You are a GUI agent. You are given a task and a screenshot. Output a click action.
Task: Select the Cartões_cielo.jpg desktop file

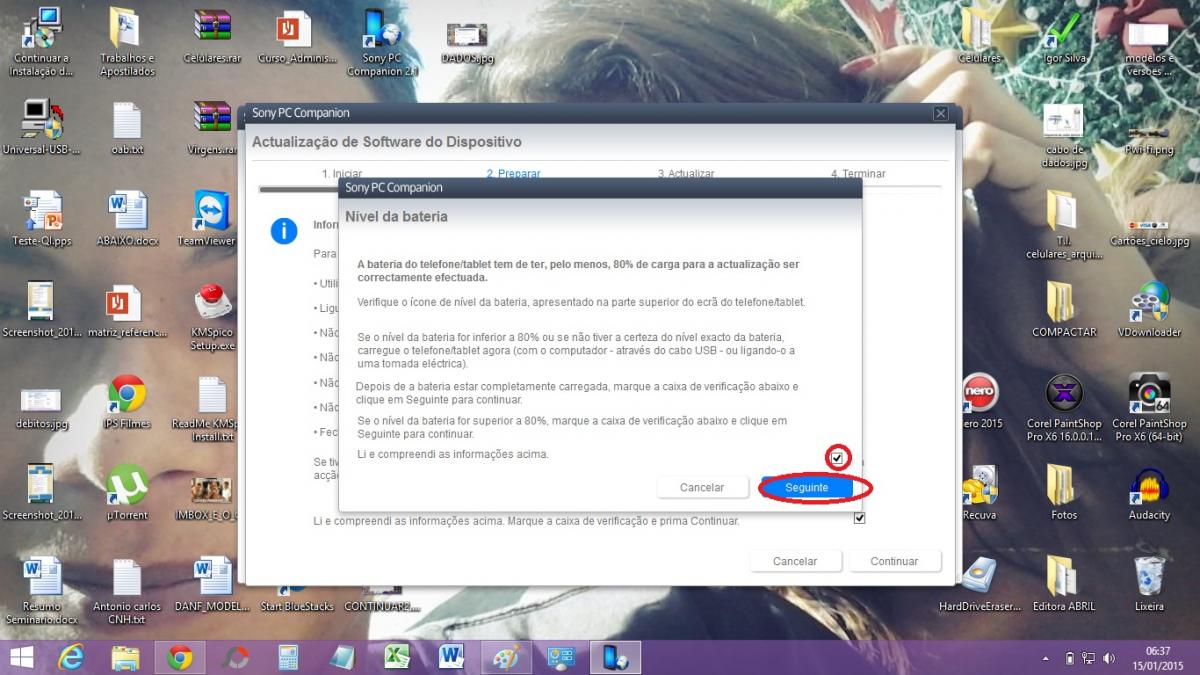1149,232
